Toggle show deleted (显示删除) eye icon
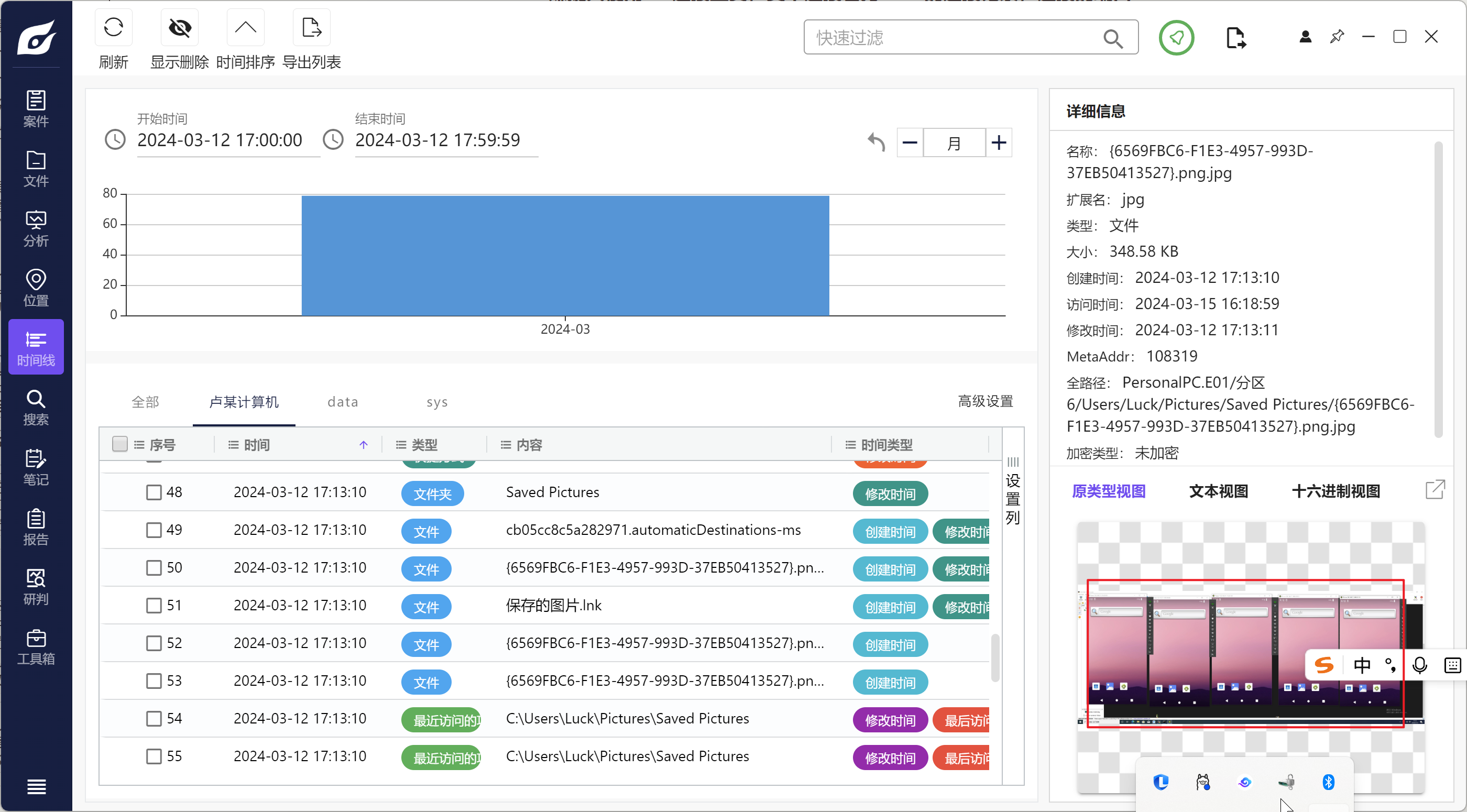This screenshot has height=812, width=1467. tap(179, 27)
